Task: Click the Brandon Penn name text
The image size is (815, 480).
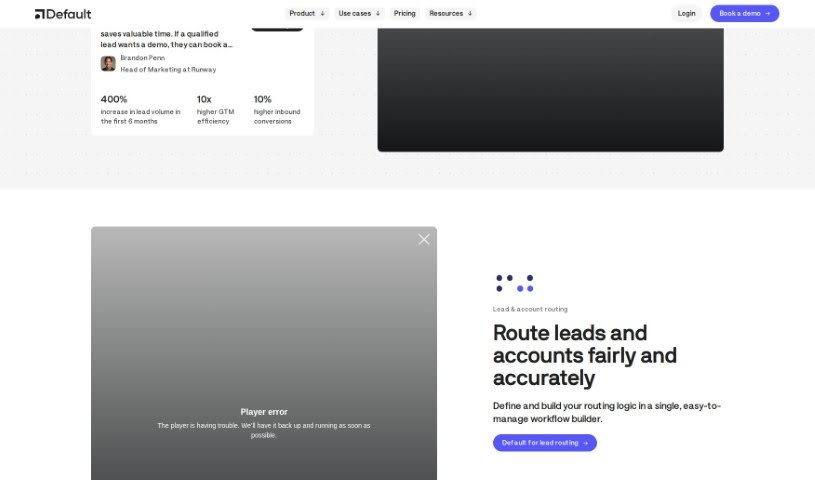Action: pos(142,58)
